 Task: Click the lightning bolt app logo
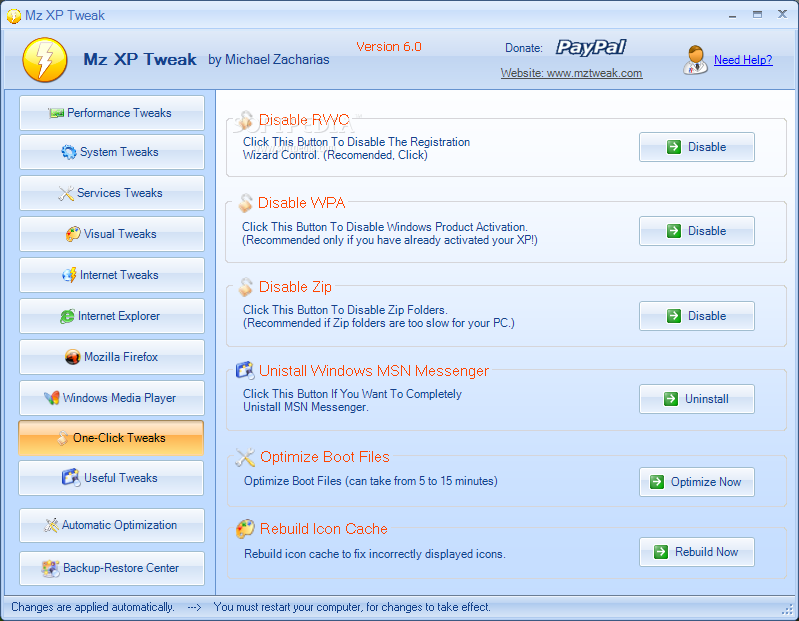pyautogui.click(x=45, y=60)
